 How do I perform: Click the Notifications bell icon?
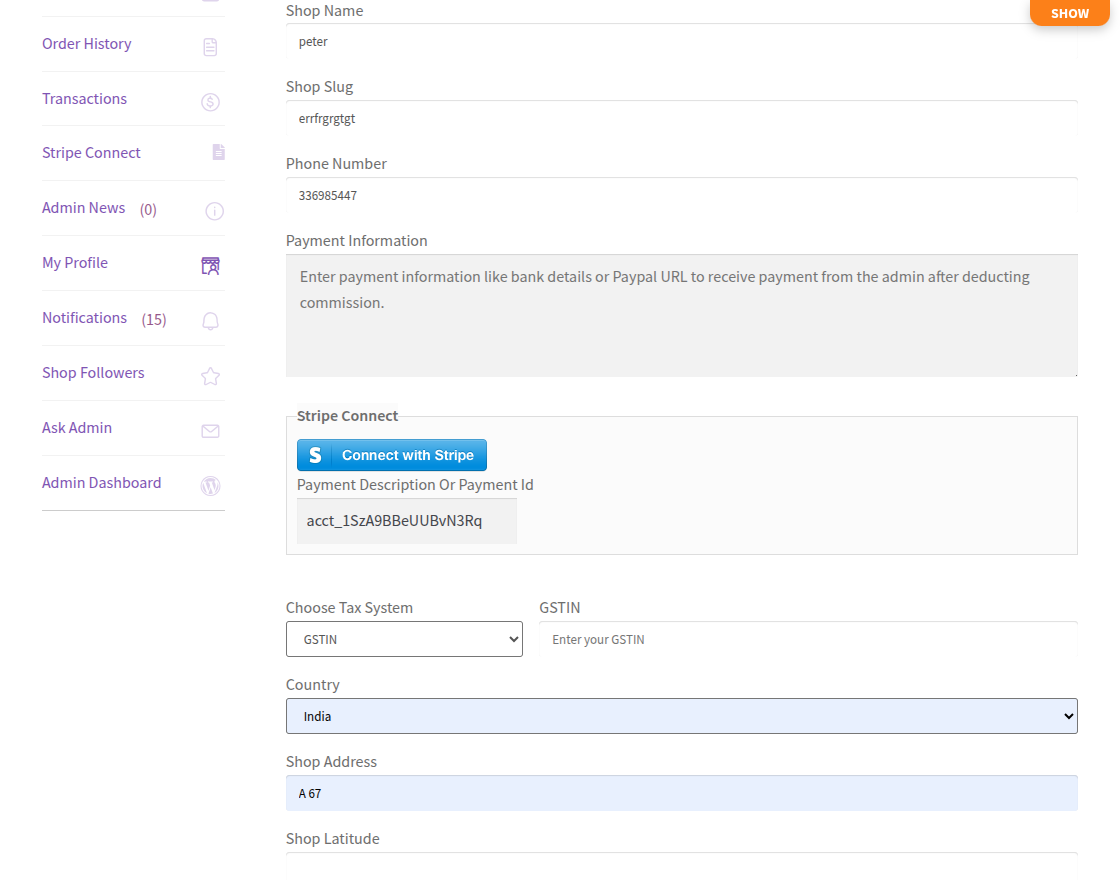[x=210, y=321]
